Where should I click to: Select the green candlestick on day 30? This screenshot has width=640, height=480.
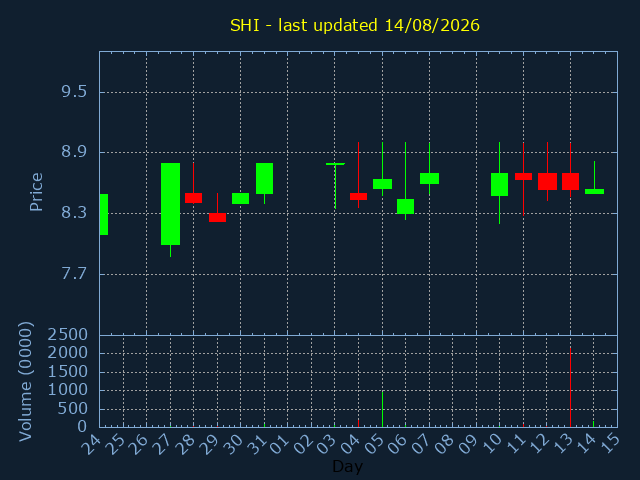[240, 198]
